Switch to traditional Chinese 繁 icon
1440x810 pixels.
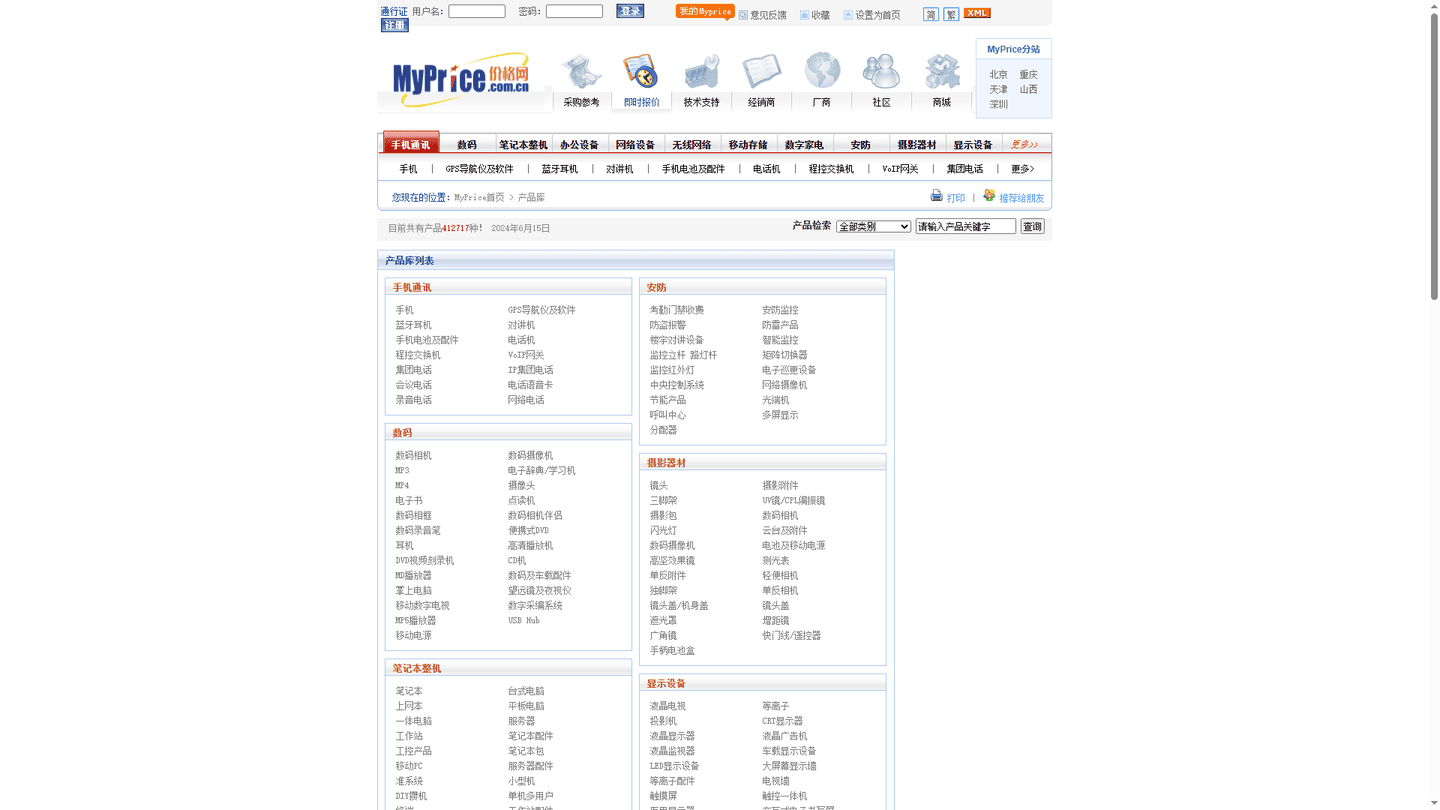click(x=951, y=14)
